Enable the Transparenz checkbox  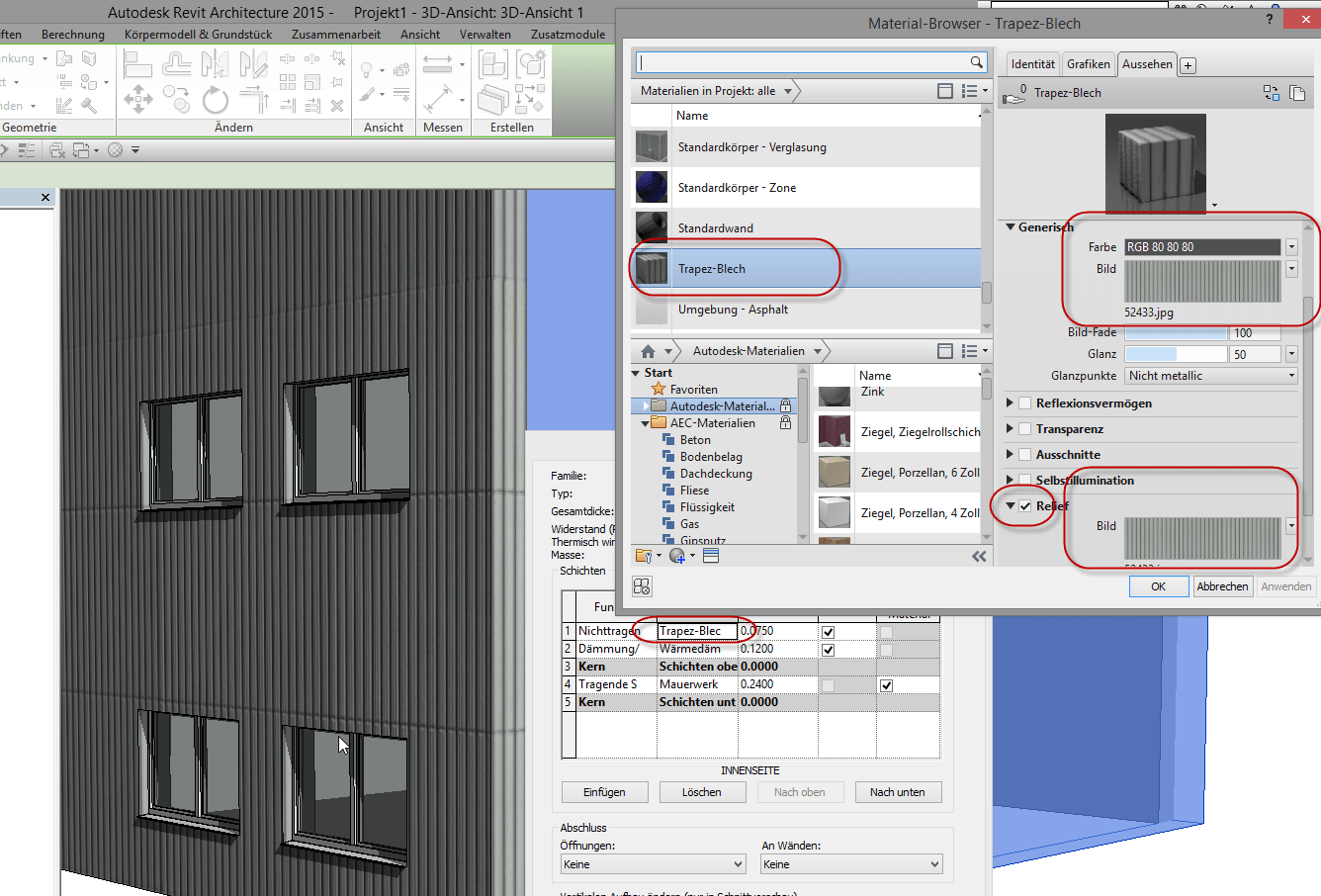pos(1025,429)
